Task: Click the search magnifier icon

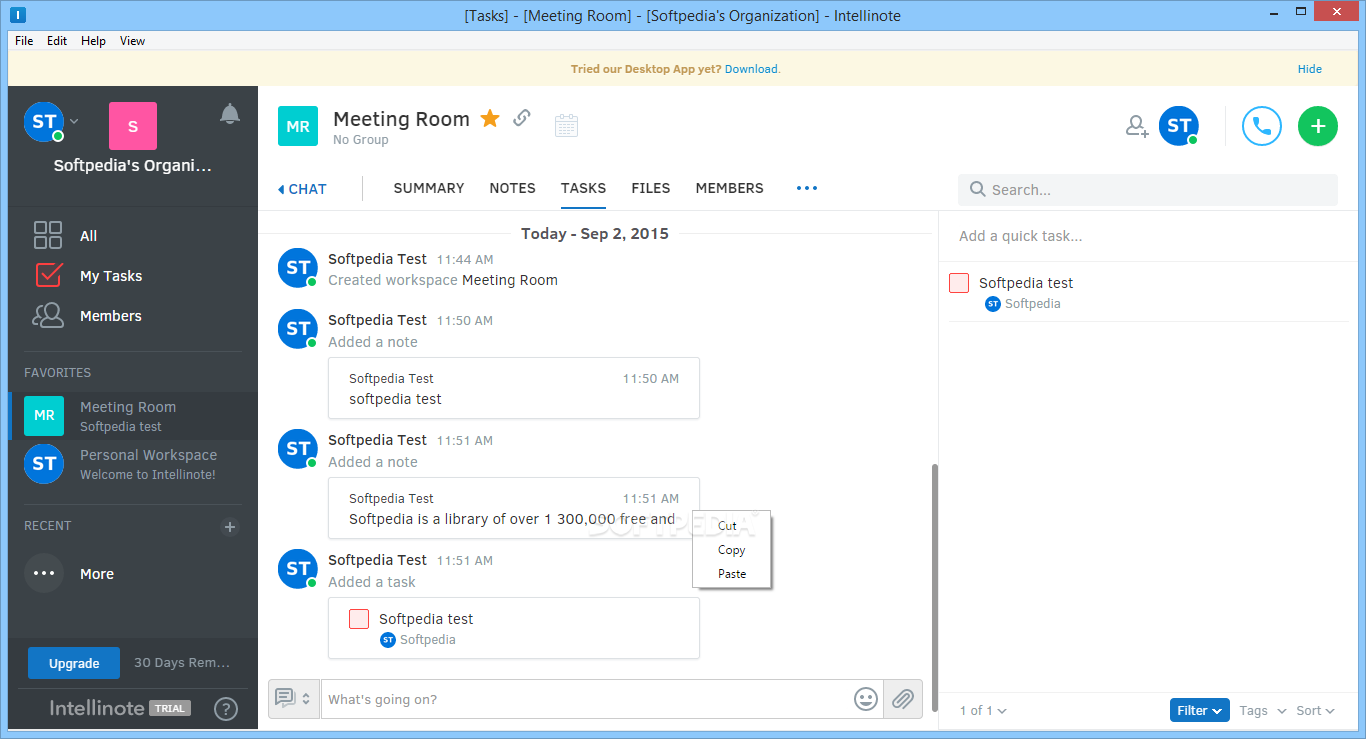Action: point(977,189)
